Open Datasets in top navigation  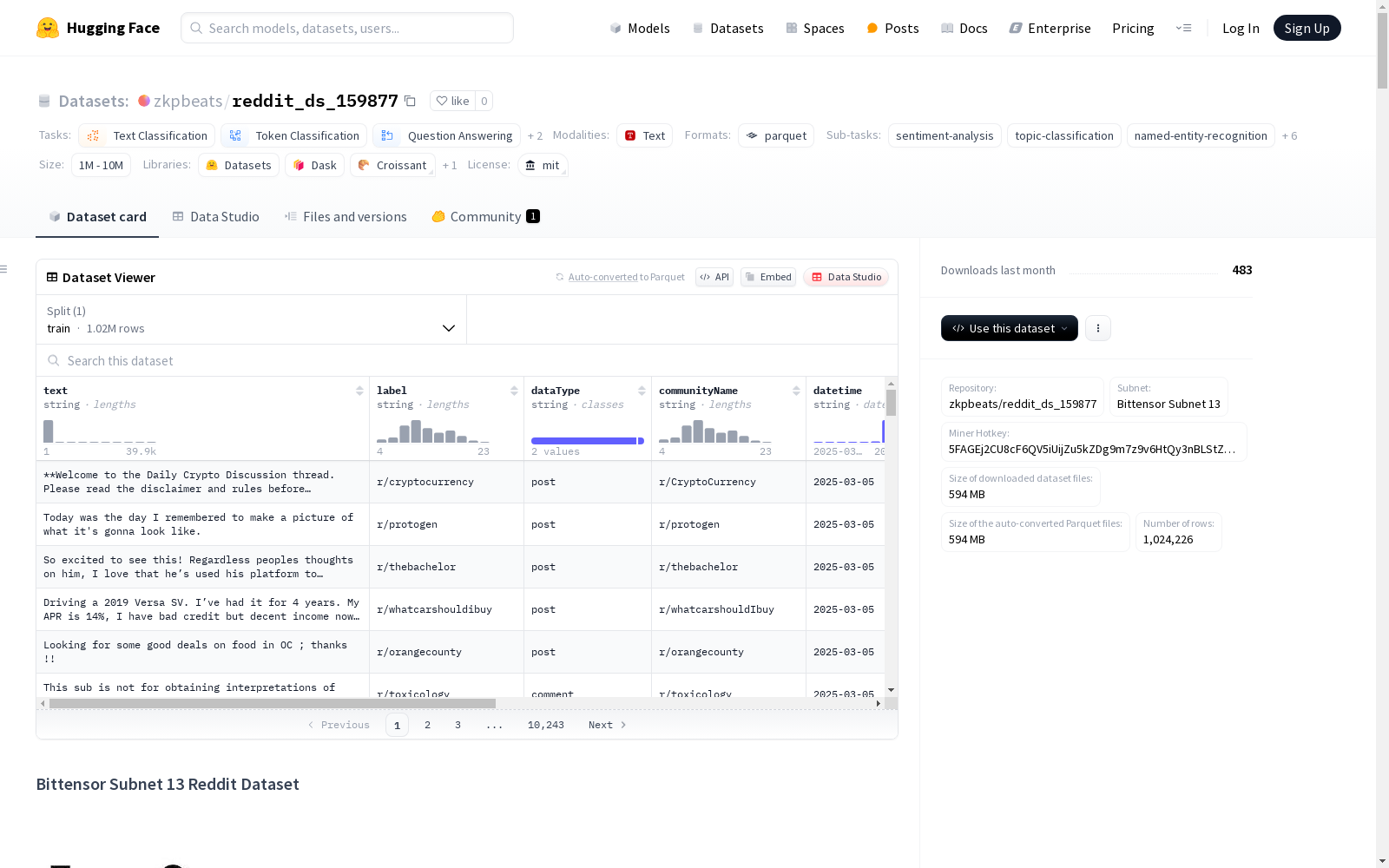(727, 28)
